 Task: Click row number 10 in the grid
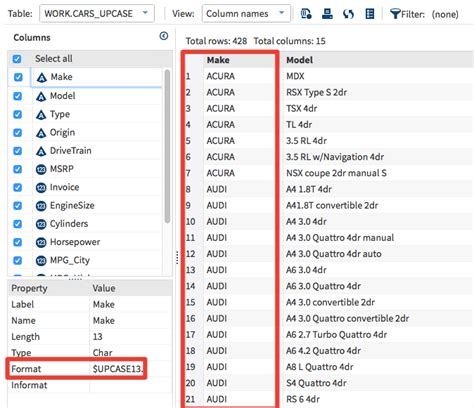coord(190,222)
